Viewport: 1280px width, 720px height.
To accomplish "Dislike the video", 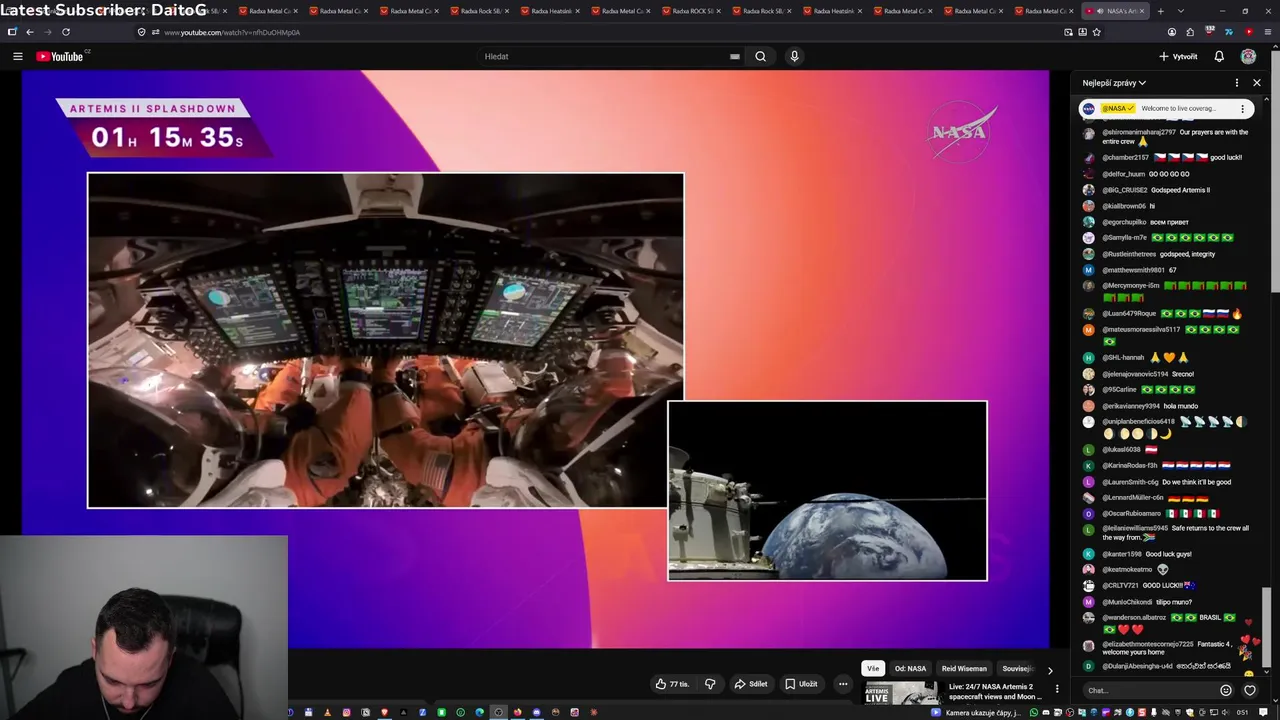I will [710, 684].
